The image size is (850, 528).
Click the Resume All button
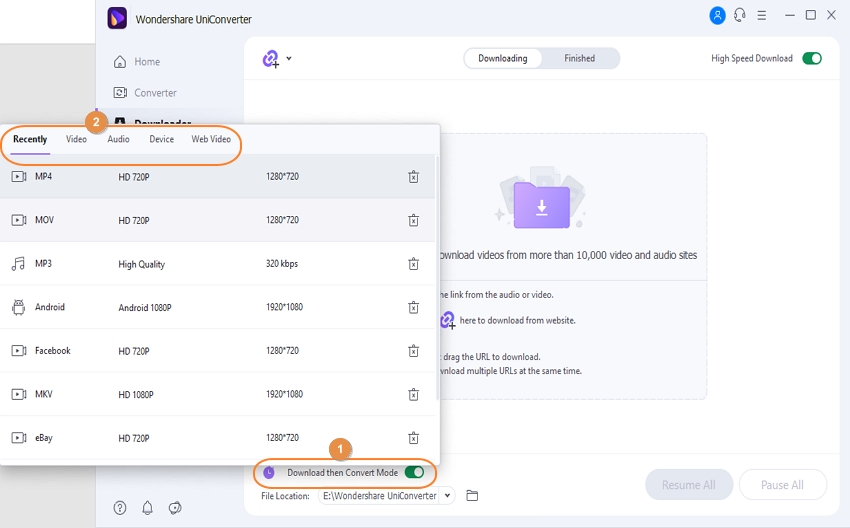click(688, 485)
